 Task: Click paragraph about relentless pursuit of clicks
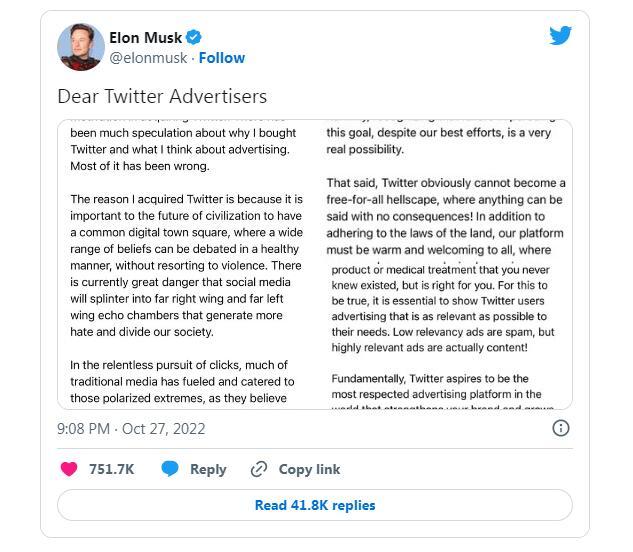[x=182, y=382]
